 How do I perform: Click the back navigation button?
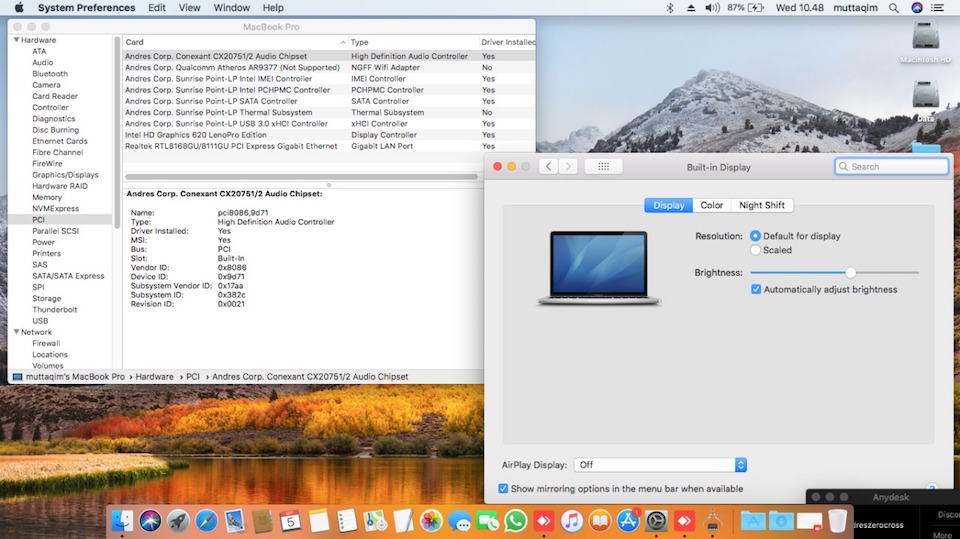[548, 166]
